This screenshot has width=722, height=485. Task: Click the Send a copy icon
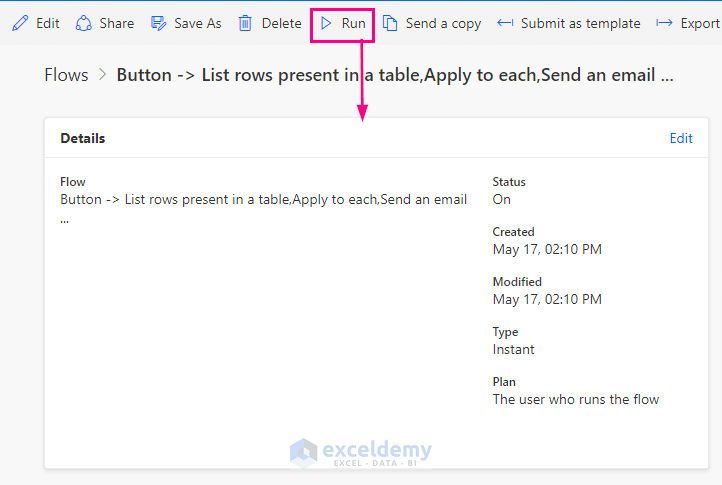pyautogui.click(x=390, y=23)
